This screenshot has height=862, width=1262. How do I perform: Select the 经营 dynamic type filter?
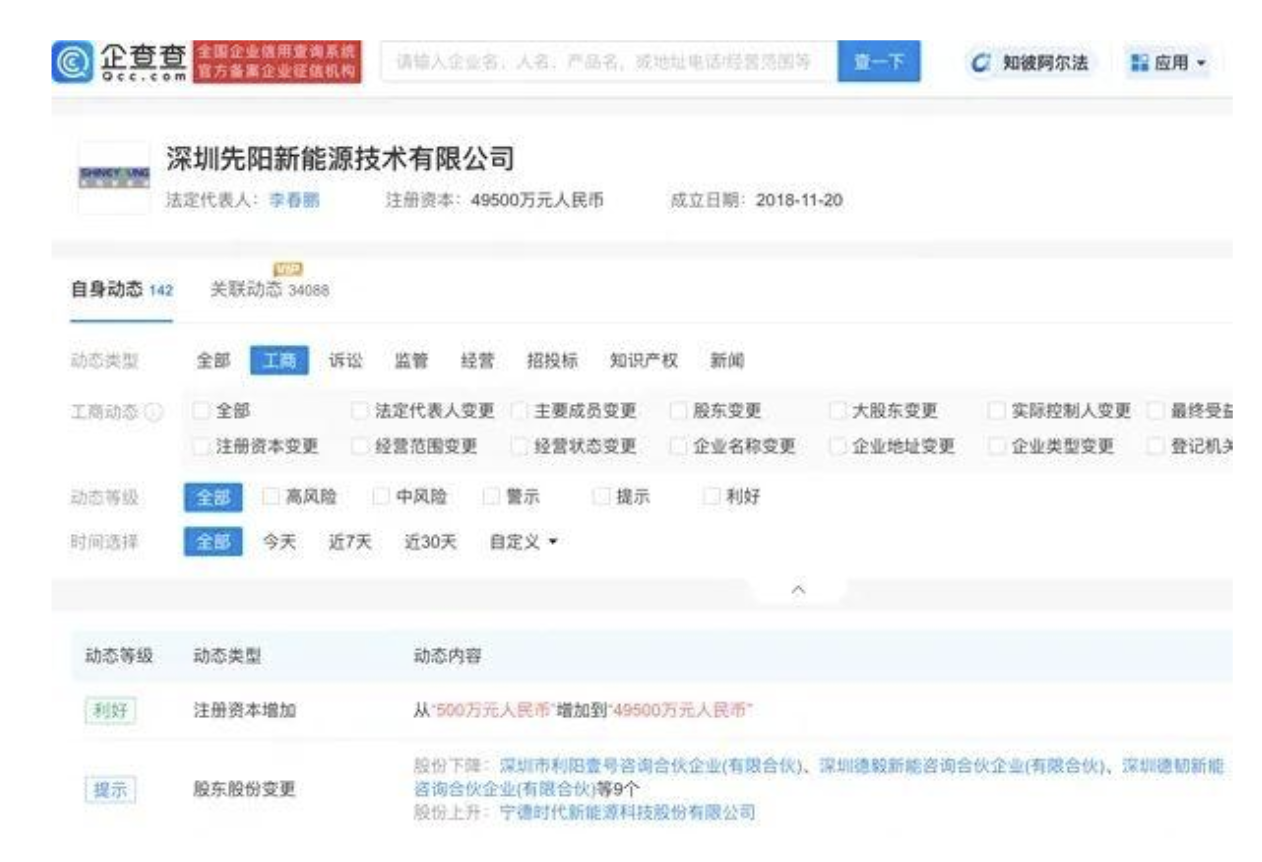[477, 361]
